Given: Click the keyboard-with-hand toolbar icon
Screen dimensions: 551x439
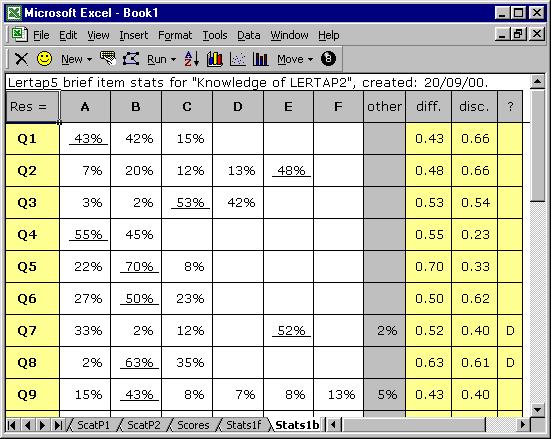Looking at the screenshot, I should point(108,58).
